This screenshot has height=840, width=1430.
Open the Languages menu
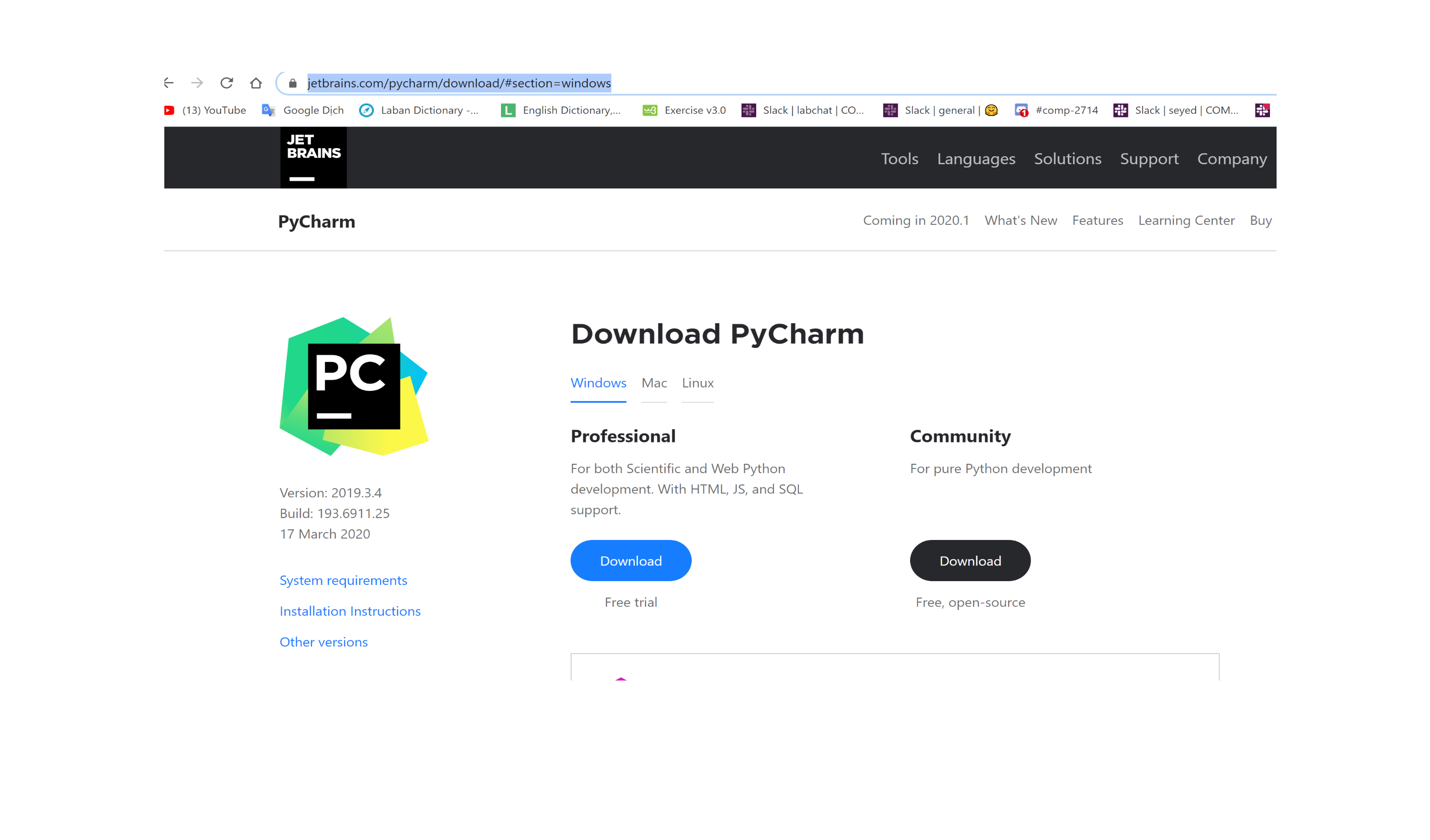[976, 159]
